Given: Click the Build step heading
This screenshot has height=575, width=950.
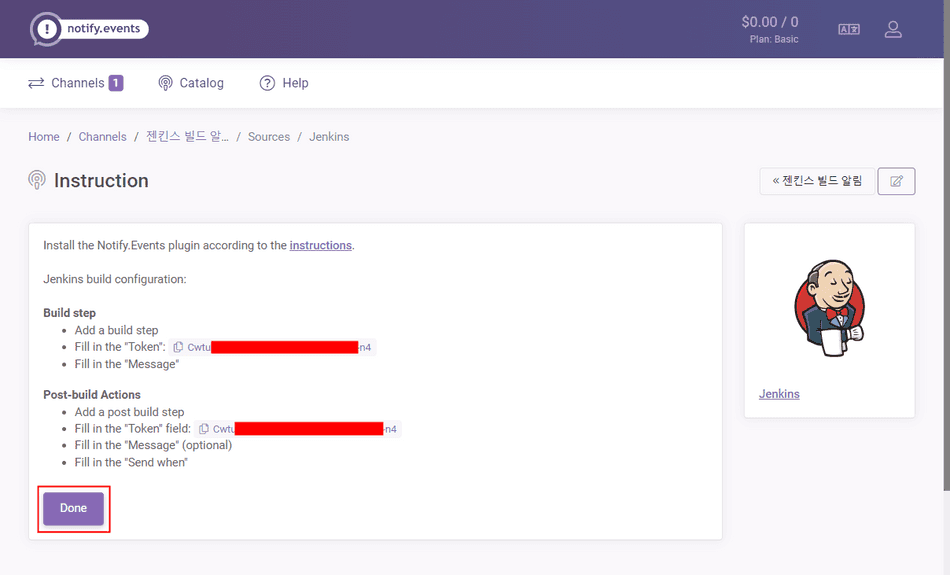Looking at the screenshot, I should [x=70, y=313].
